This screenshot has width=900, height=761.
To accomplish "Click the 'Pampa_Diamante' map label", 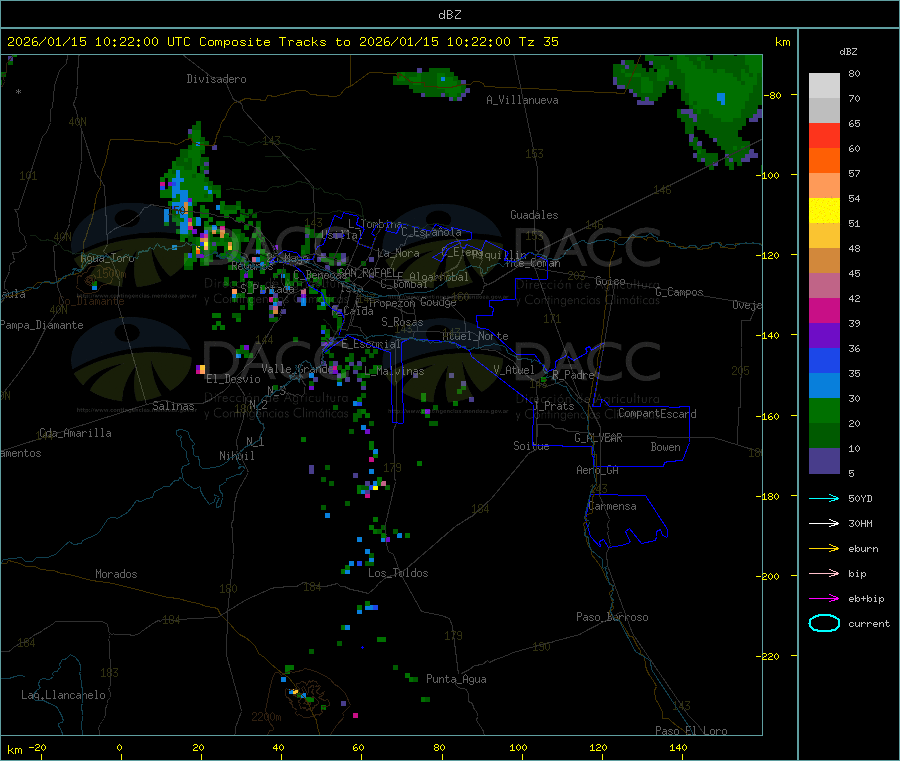I will pos(41,325).
